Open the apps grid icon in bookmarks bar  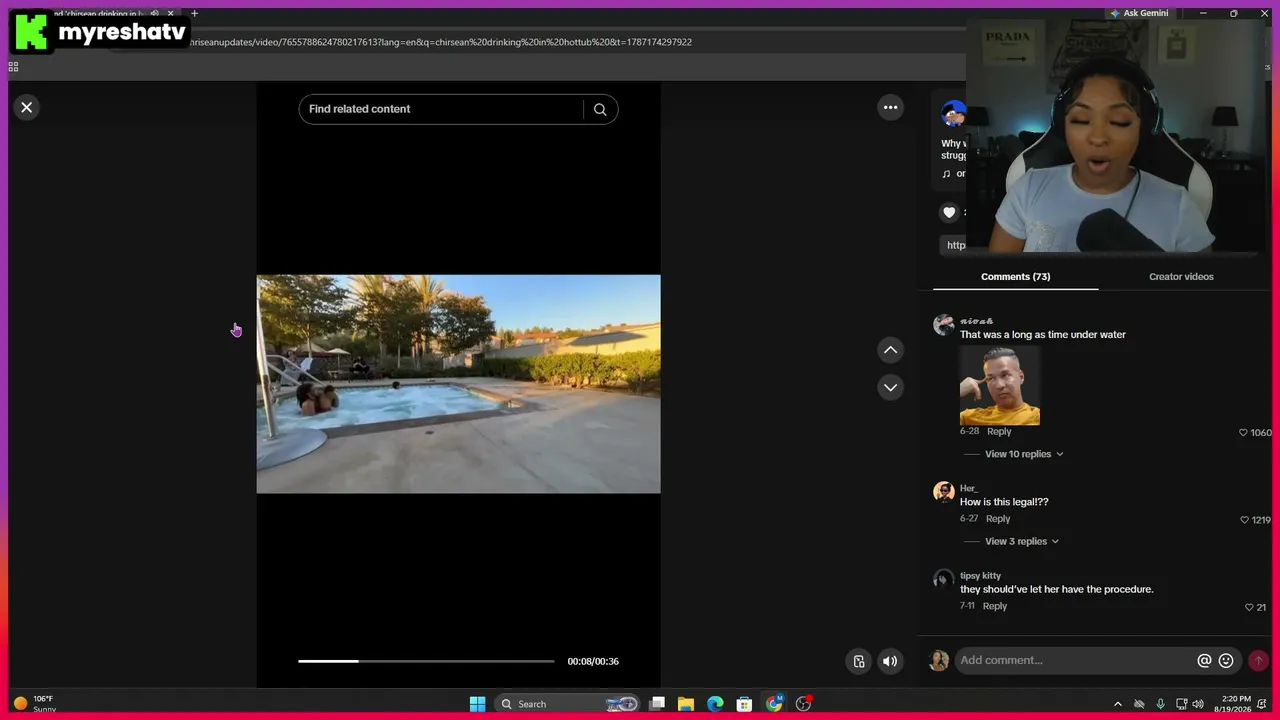13,67
